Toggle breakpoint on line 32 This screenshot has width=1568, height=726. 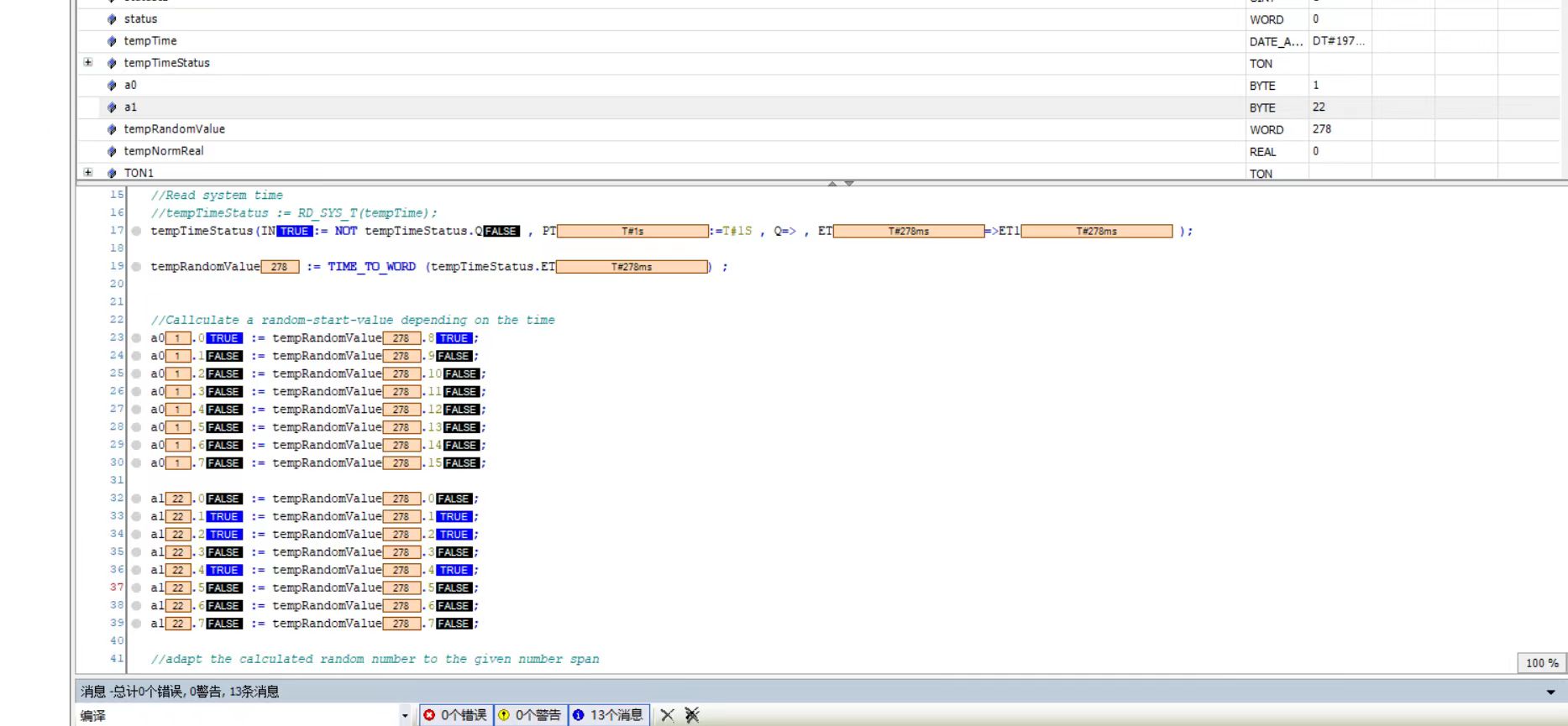click(136, 499)
